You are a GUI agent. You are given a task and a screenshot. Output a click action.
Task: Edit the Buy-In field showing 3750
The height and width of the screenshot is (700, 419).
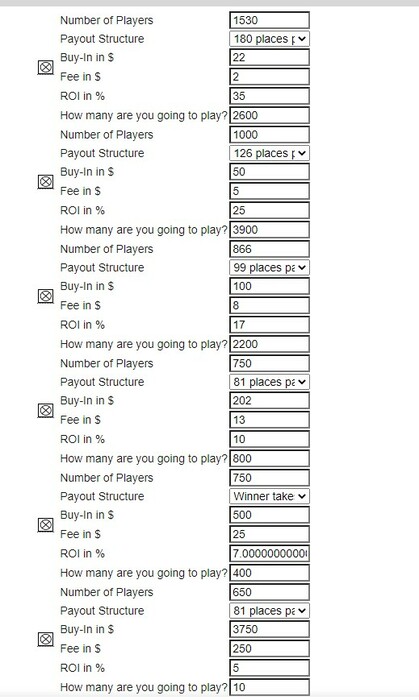270,629
